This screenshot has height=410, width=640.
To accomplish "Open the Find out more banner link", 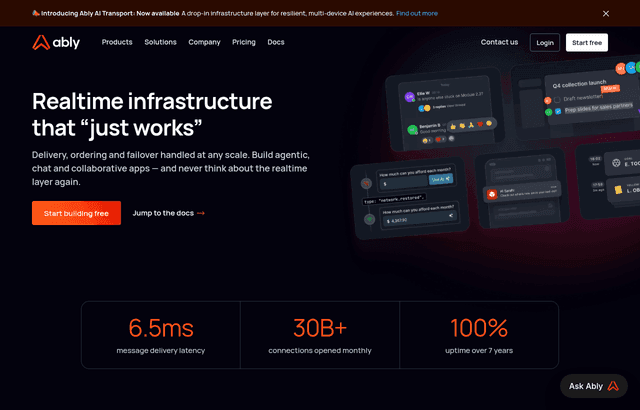I will [x=417, y=13].
